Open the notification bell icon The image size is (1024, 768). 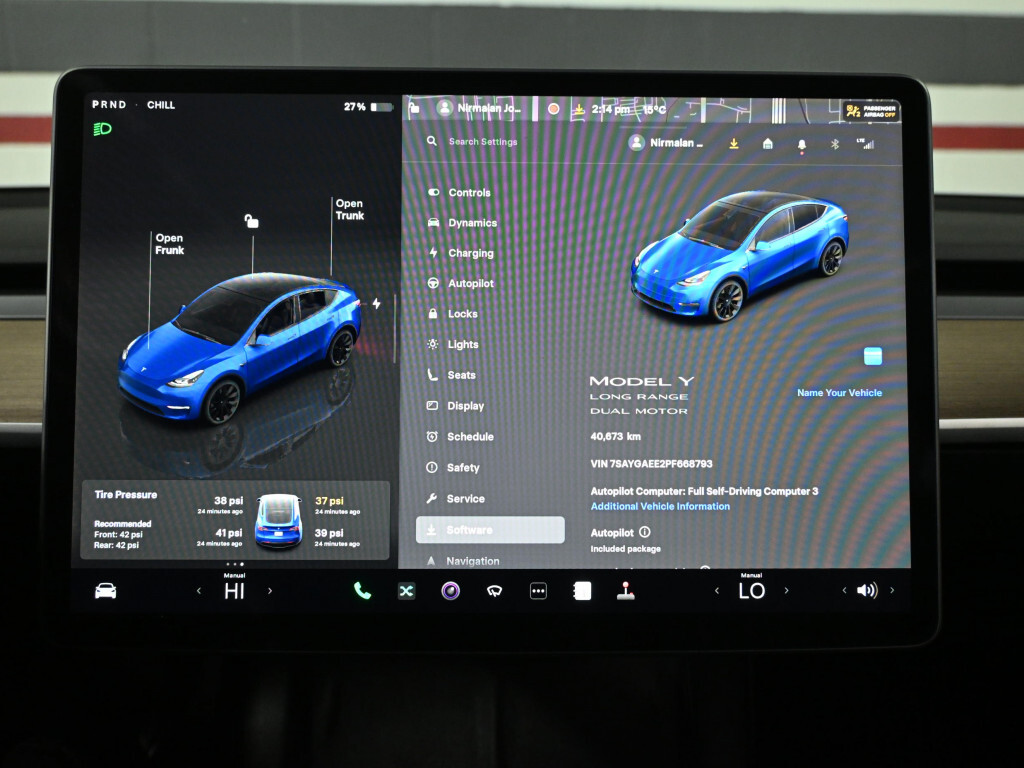pyautogui.click(x=801, y=144)
